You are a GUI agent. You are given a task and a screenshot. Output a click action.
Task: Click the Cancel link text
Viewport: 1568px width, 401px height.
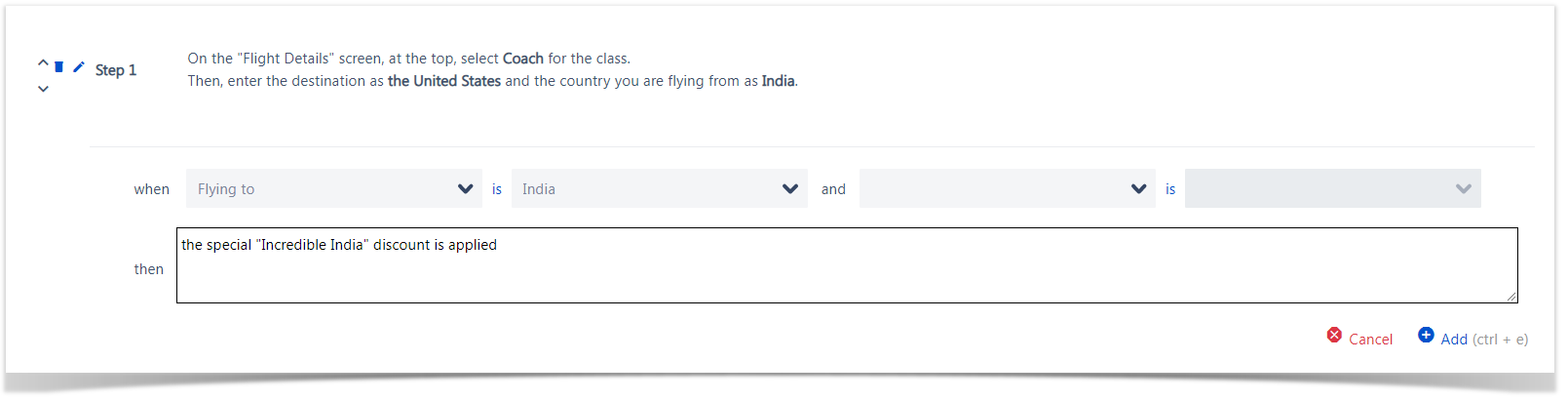pos(1370,340)
